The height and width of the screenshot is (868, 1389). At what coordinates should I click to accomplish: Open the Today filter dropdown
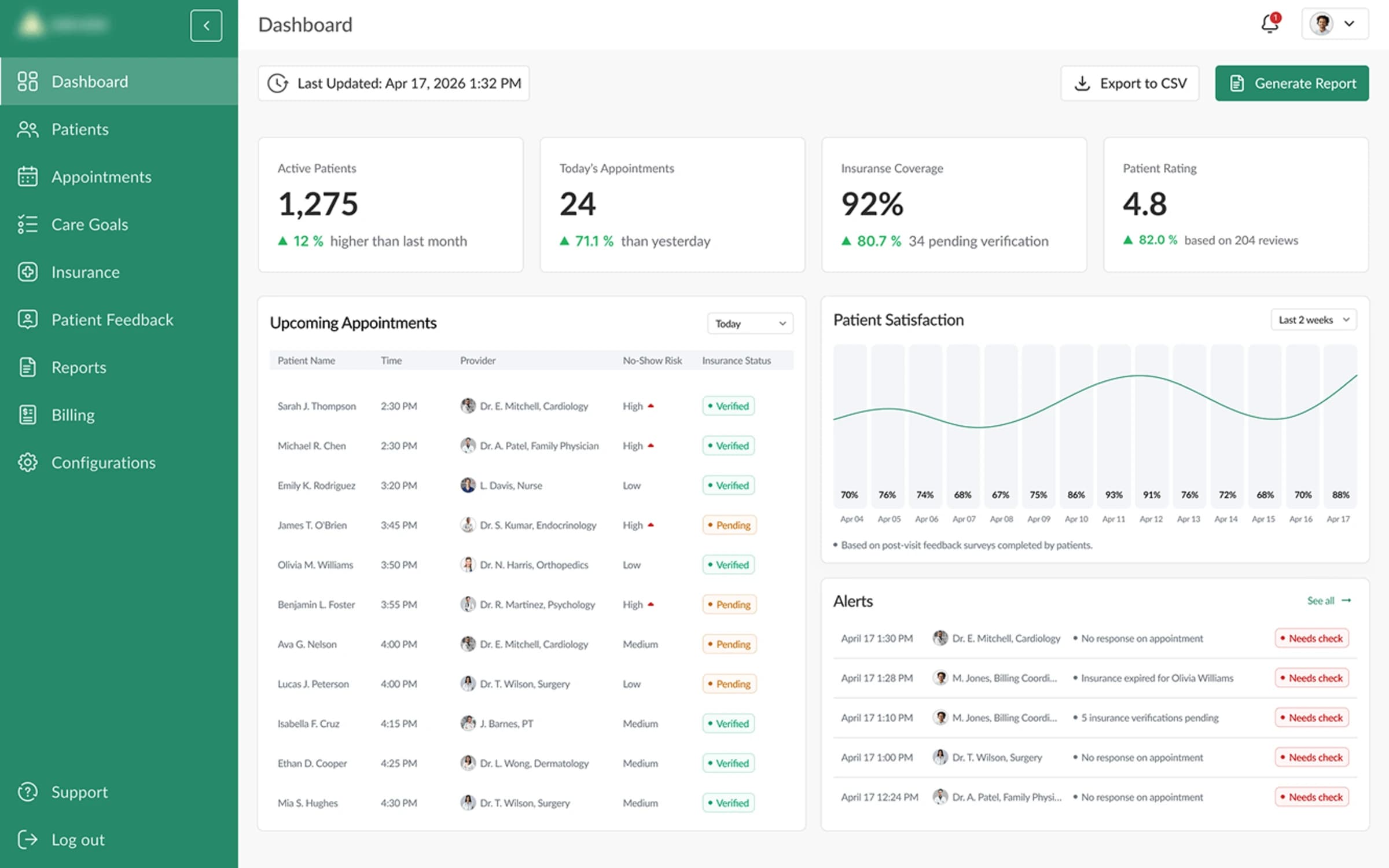pyautogui.click(x=750, y=323)
